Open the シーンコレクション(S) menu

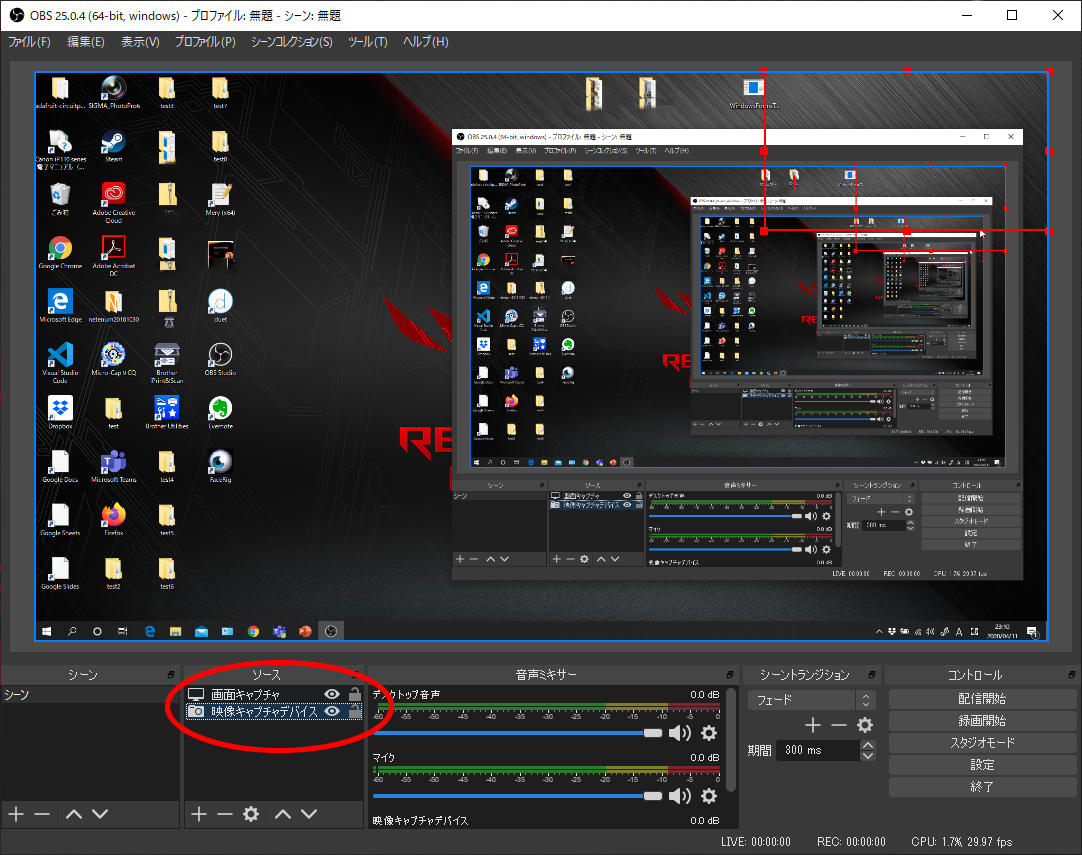pos(291,41)
